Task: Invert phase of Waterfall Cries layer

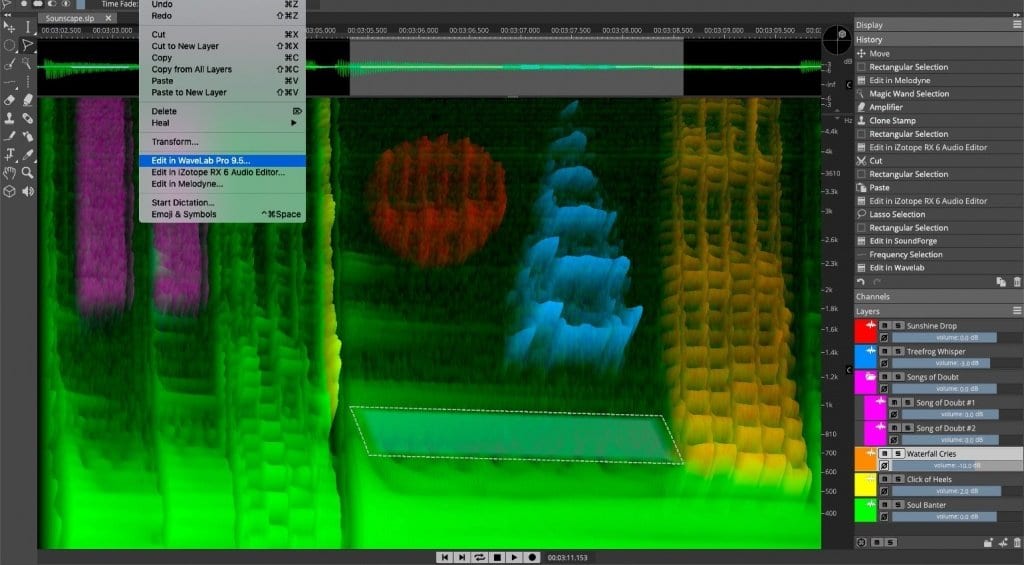Action: [884, 466]
